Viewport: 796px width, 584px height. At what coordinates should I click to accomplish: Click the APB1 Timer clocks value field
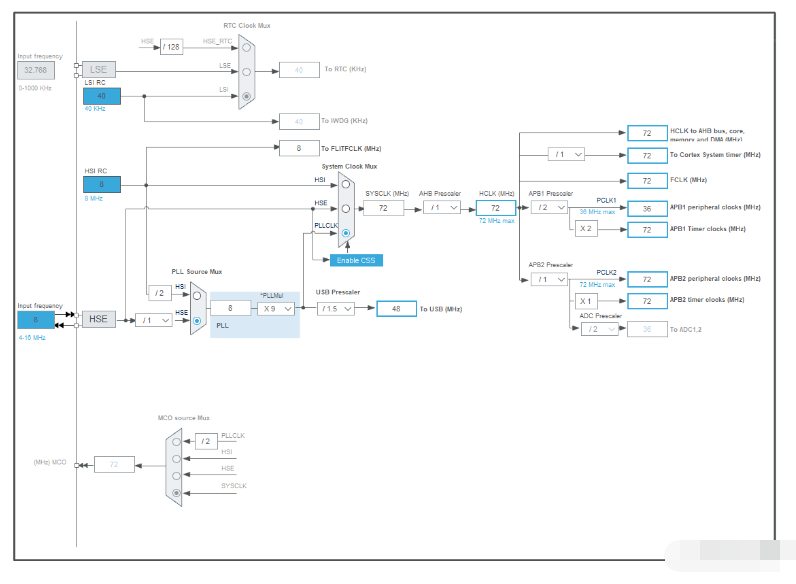click(x=647, y=230)
